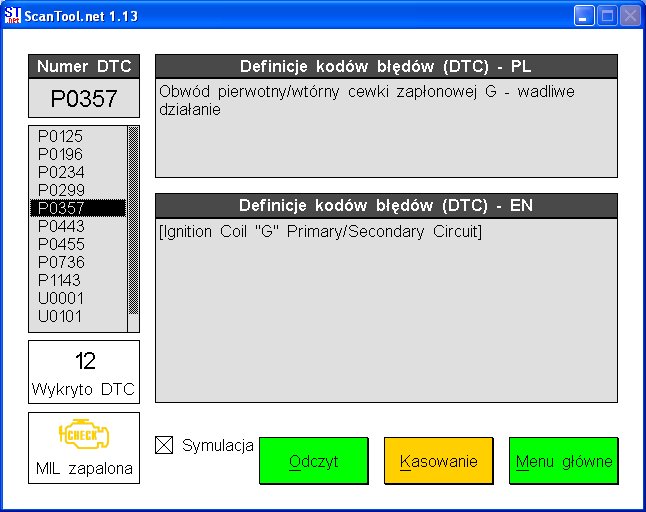Select P0736 trouble code entry
646x512 pixels.
pos(60,262)
